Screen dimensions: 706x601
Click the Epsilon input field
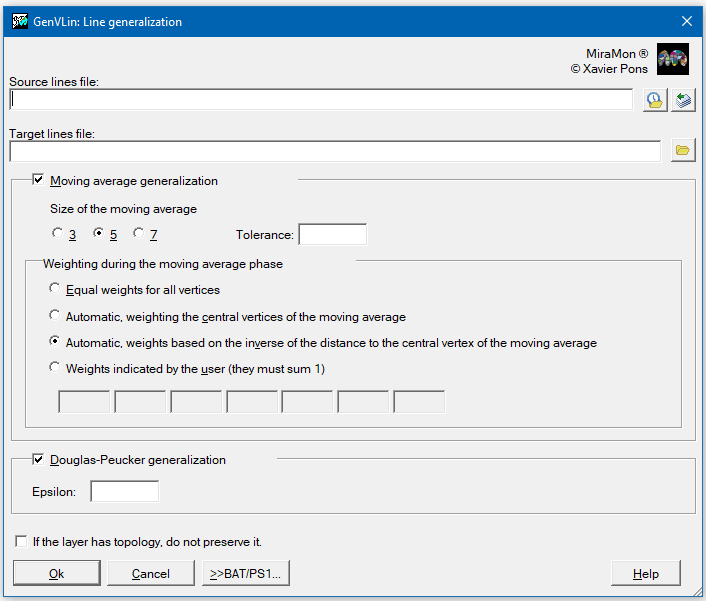(125, 491)
